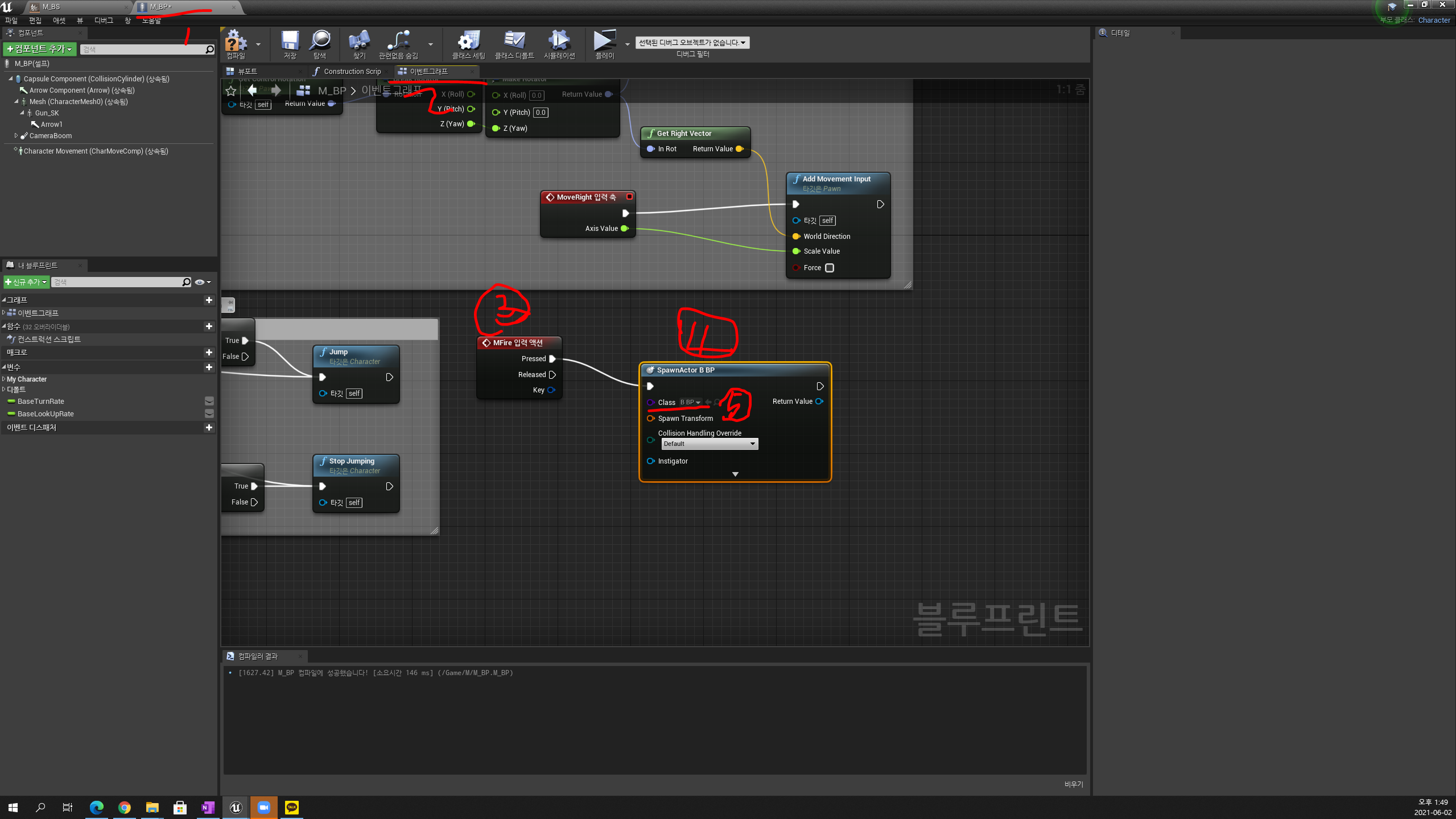Open Collision Handling Override Default dropdown
This screenshot has height=819, width=1456.
click(x=709, y=444)
